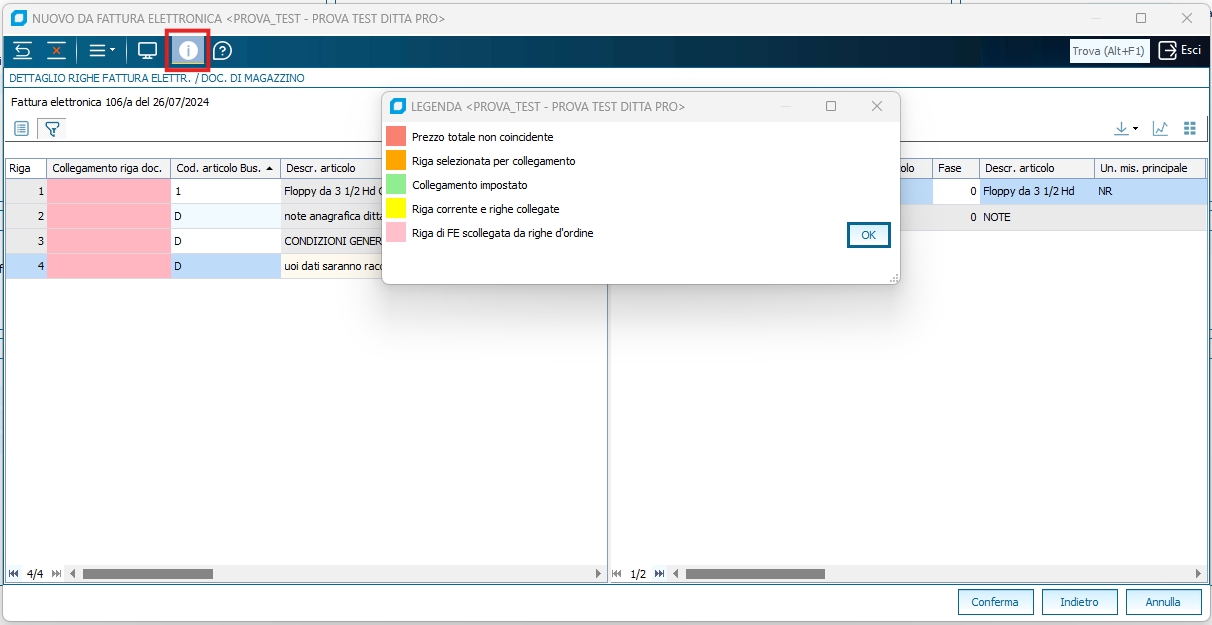
Task: Click the Un. mis. principale column header
Action: (x=1148, y=168)
